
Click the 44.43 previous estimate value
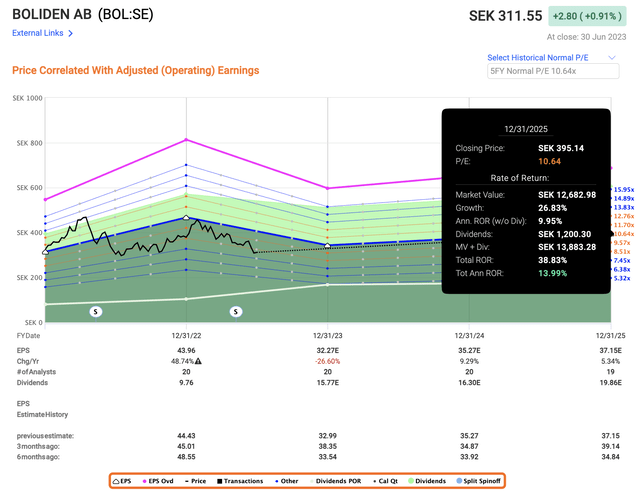pos(186,436)
